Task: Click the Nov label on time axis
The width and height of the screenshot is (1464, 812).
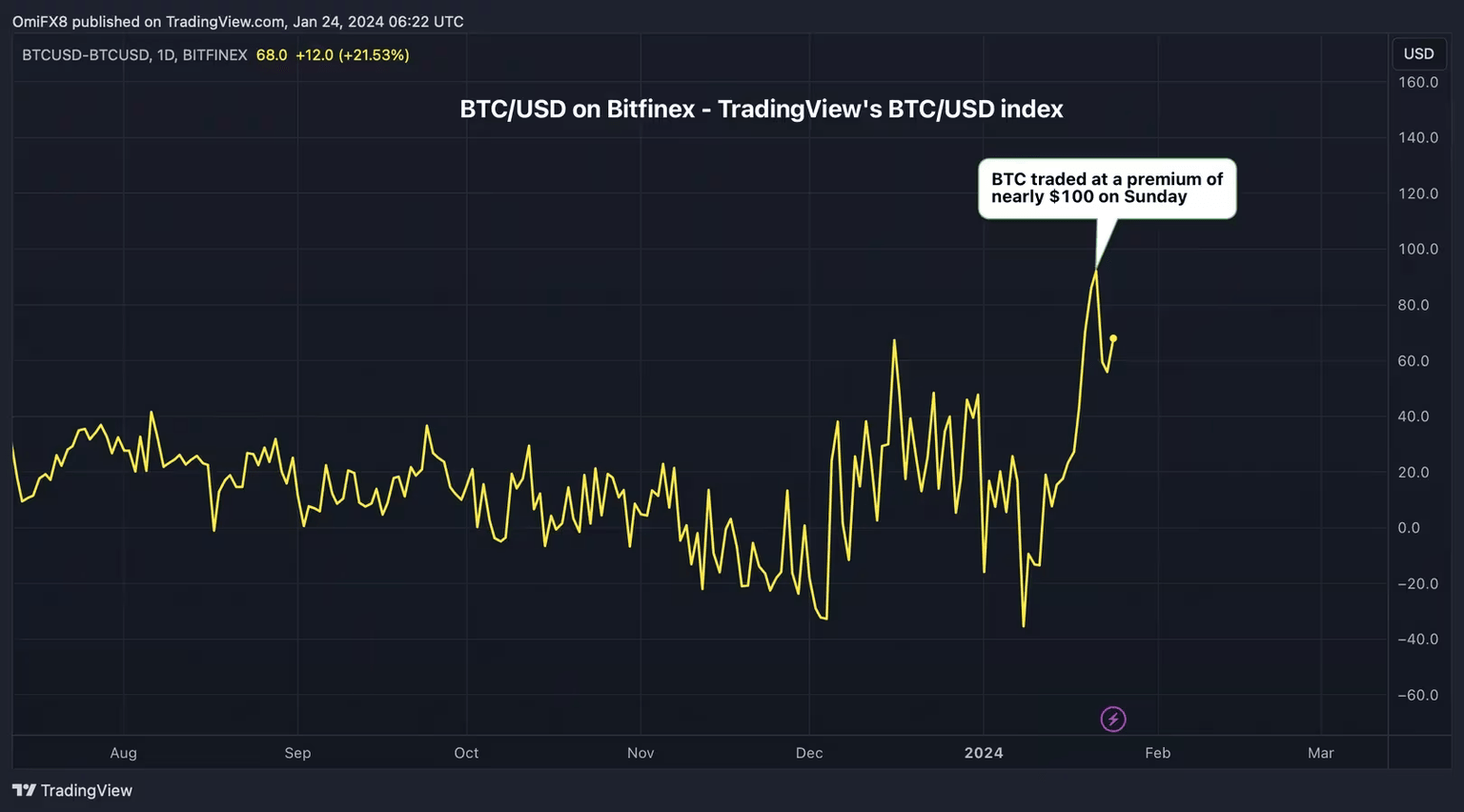Action: (x=640, y=753)
